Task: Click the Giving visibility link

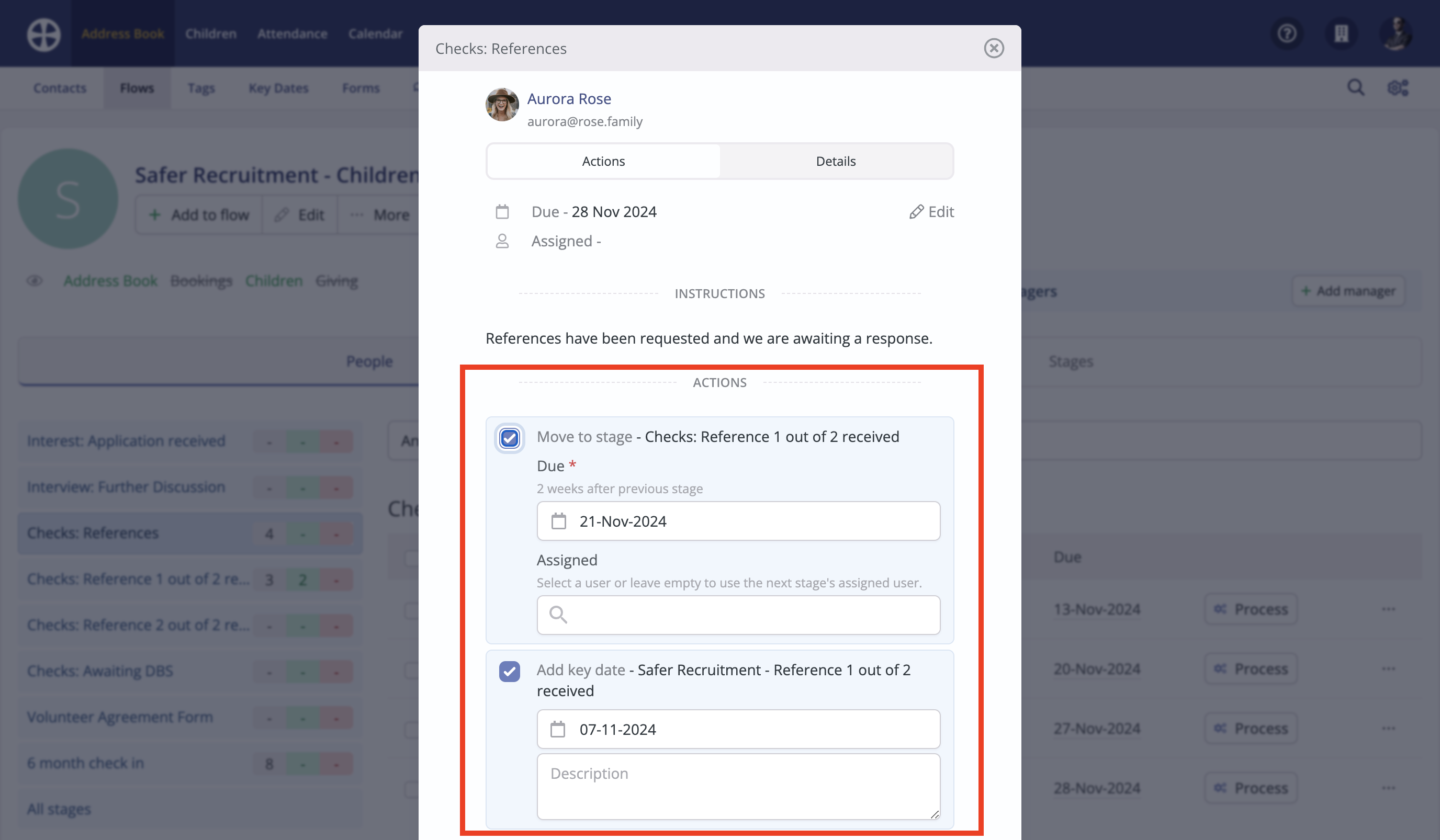Action: (x=336, y=281)
